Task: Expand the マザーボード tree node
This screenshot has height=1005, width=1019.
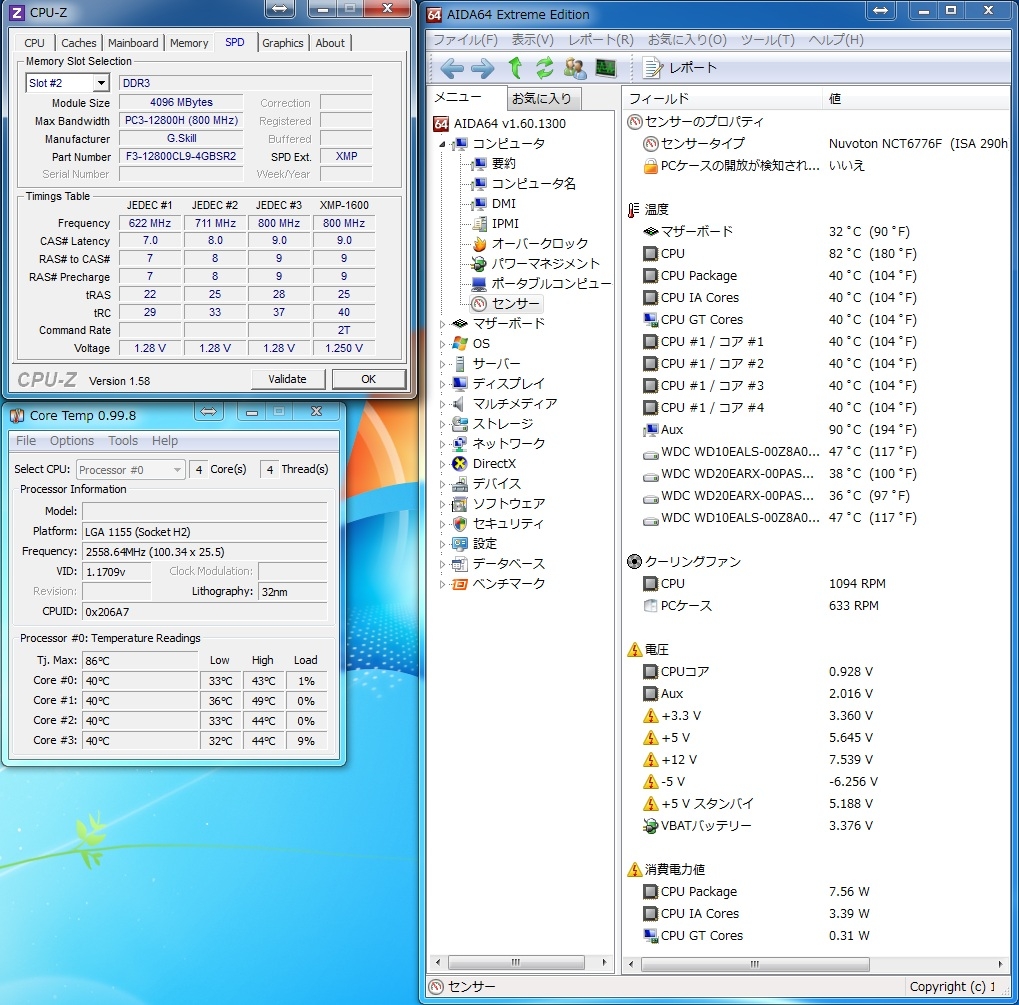Action: [x=444, y=324]
